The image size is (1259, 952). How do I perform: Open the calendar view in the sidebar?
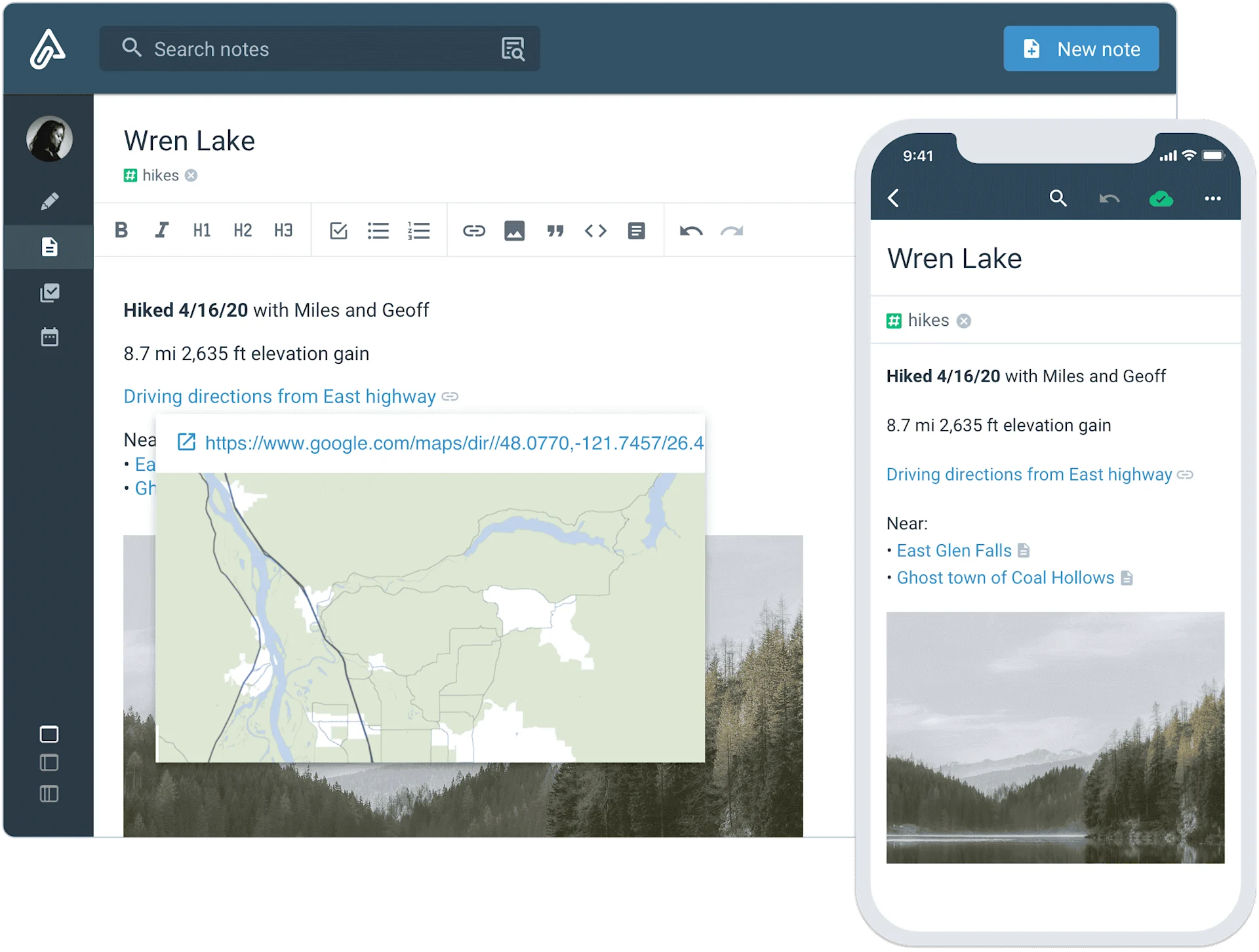tap(50, 337)
